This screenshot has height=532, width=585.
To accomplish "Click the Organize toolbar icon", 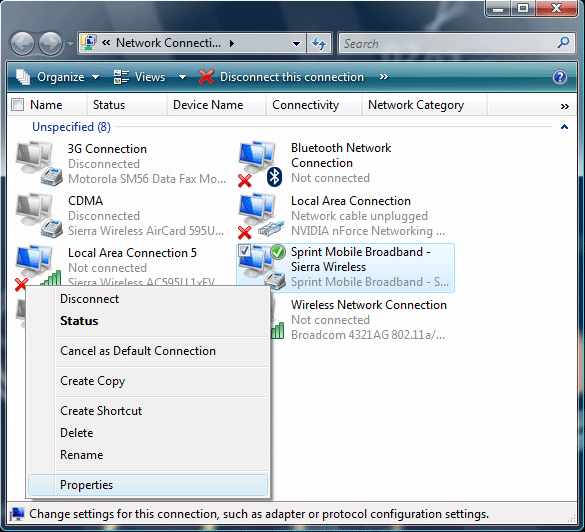I will tap(23, 77).
